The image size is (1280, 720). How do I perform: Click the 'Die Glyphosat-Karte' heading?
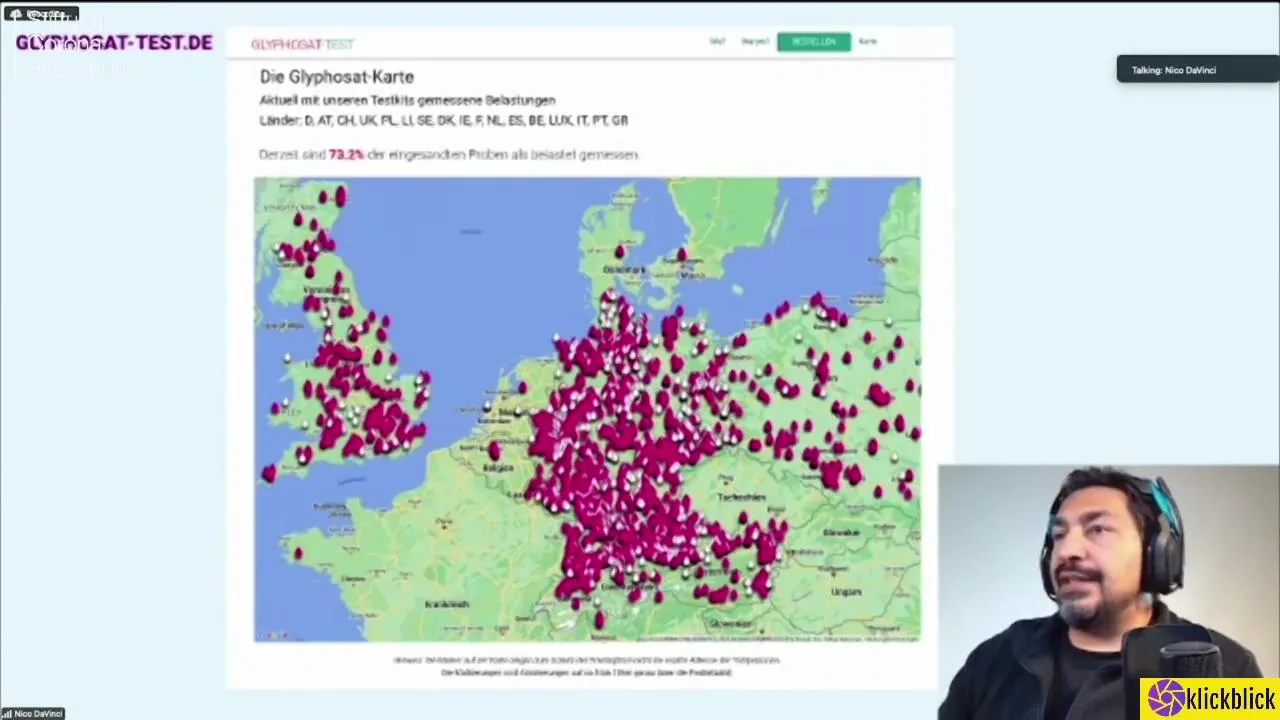(336, 77)
